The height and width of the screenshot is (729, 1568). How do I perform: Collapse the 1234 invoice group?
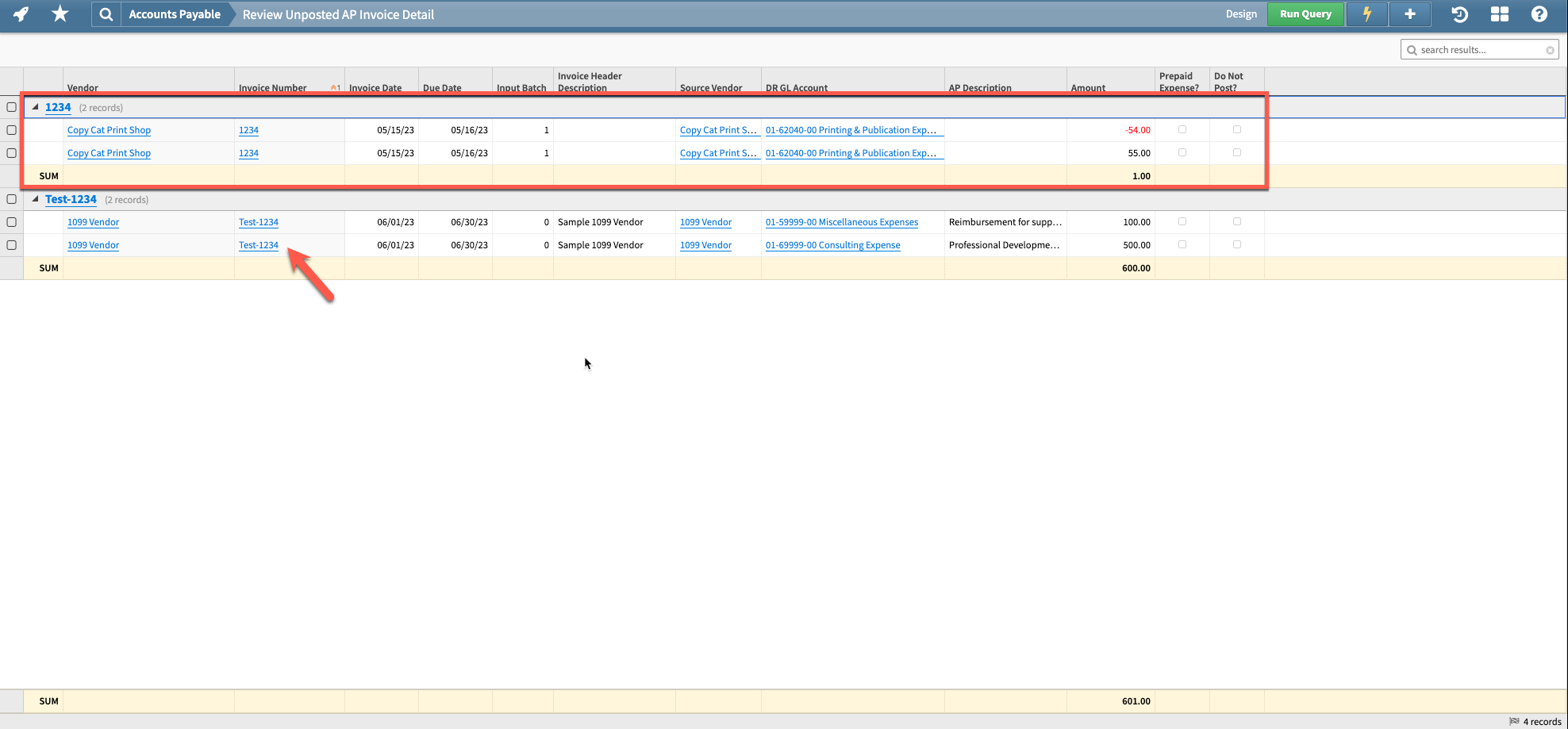[35, 106]
